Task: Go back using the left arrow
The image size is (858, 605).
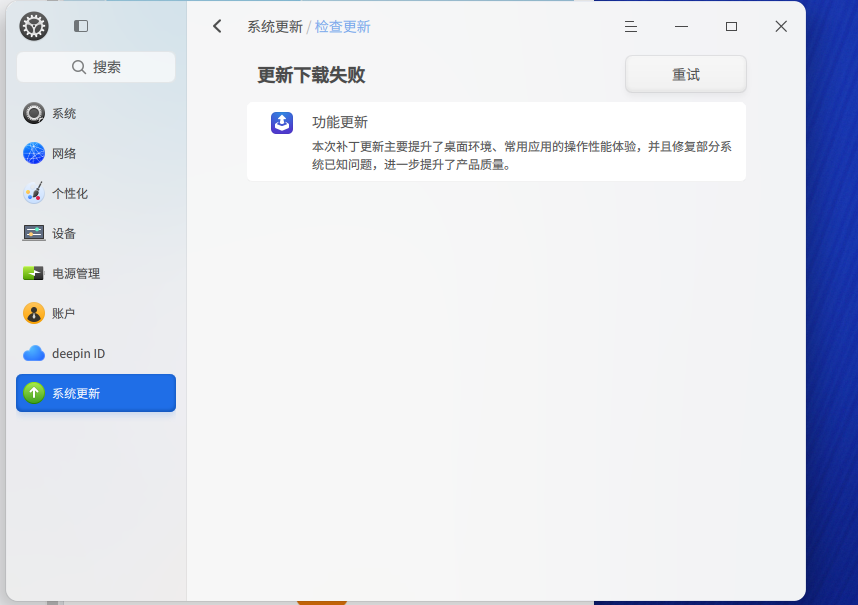Action: tap(217, 26)
